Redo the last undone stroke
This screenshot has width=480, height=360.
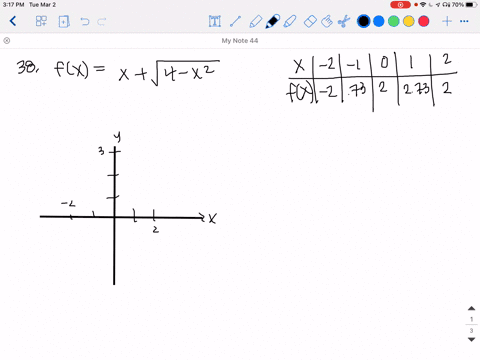coord(102,22)
